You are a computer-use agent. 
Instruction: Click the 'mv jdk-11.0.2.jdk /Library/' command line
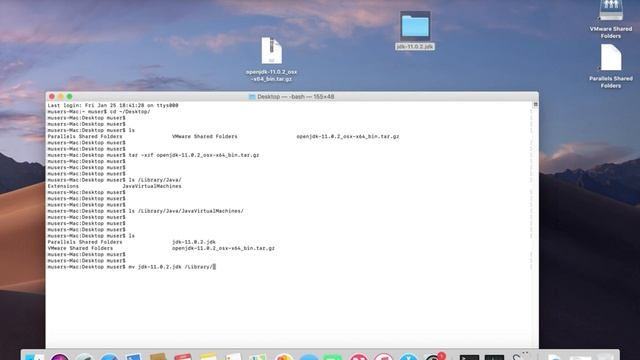coord(131,267)
